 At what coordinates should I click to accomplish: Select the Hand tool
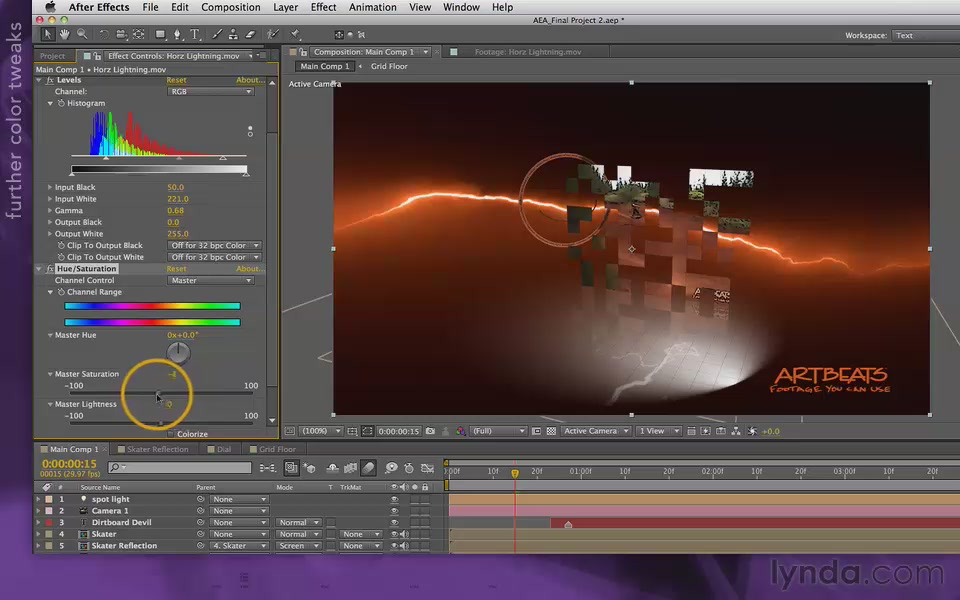point(64,34)
